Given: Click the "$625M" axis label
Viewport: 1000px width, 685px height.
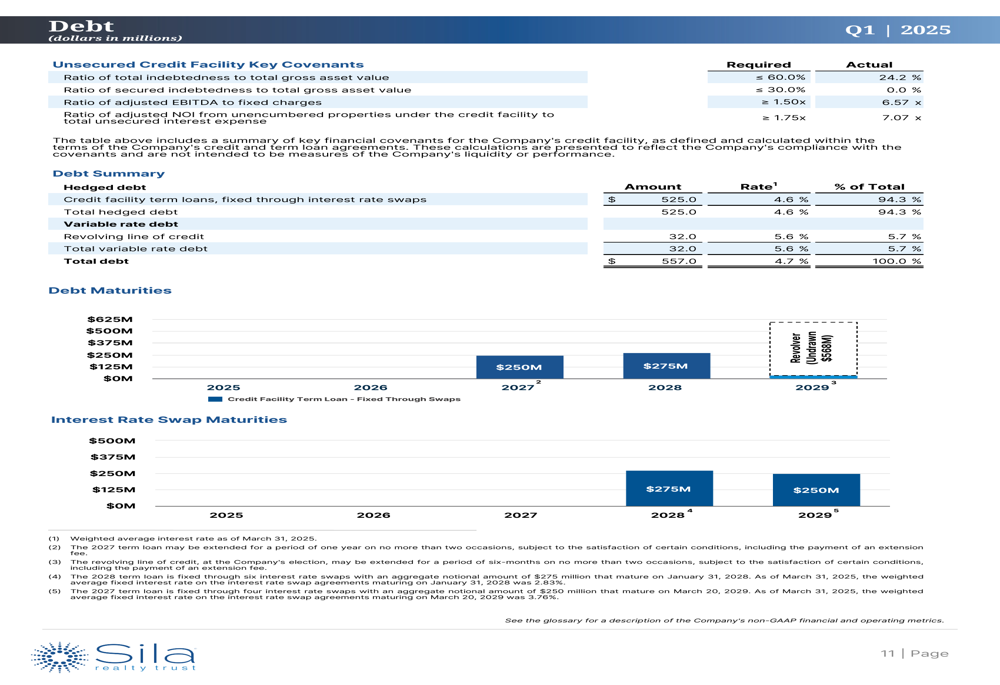Looking at the screenshot, I should coord(110,320).
